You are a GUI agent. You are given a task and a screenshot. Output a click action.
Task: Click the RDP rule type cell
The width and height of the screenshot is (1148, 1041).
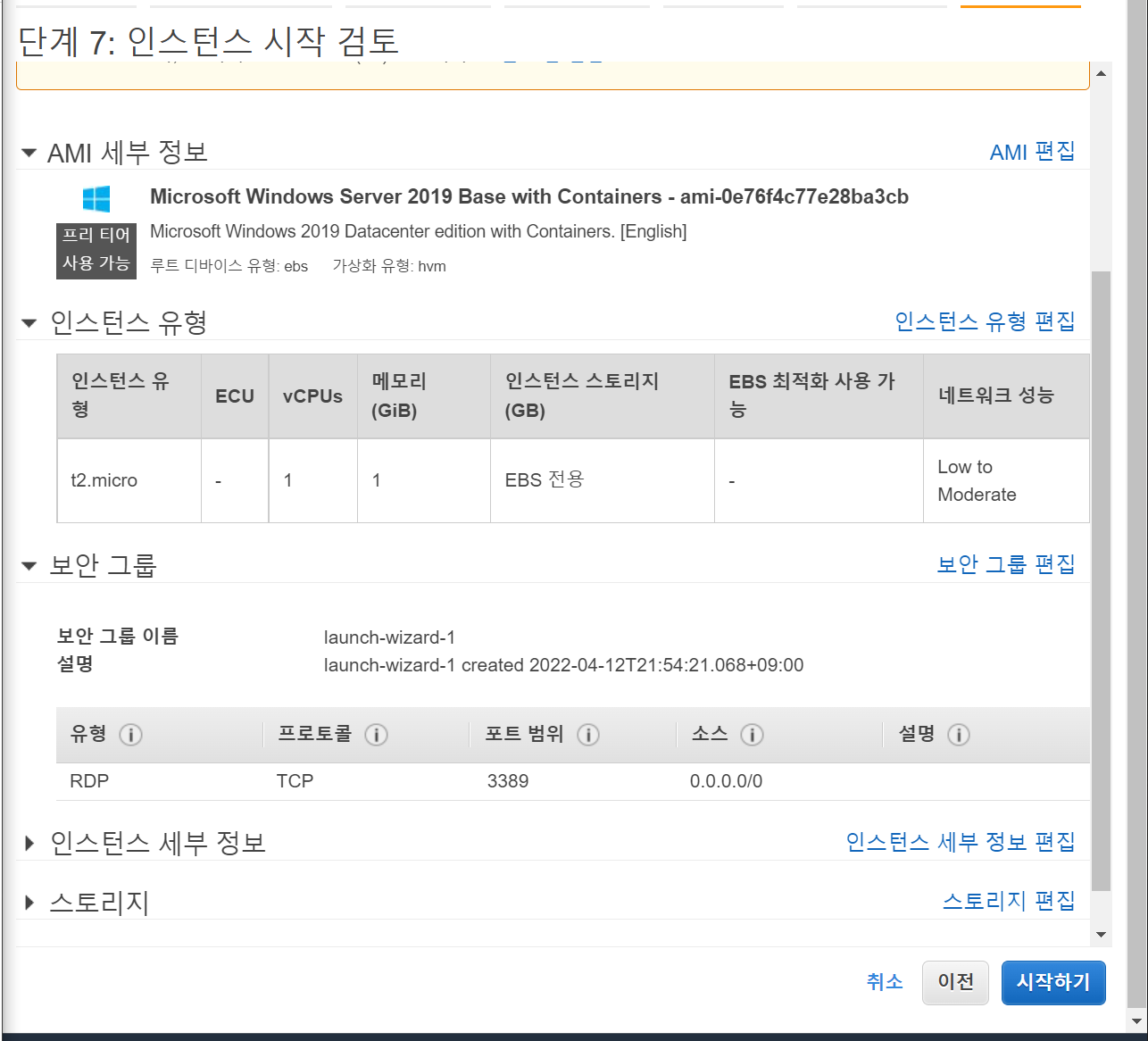[x=89, y=781]
